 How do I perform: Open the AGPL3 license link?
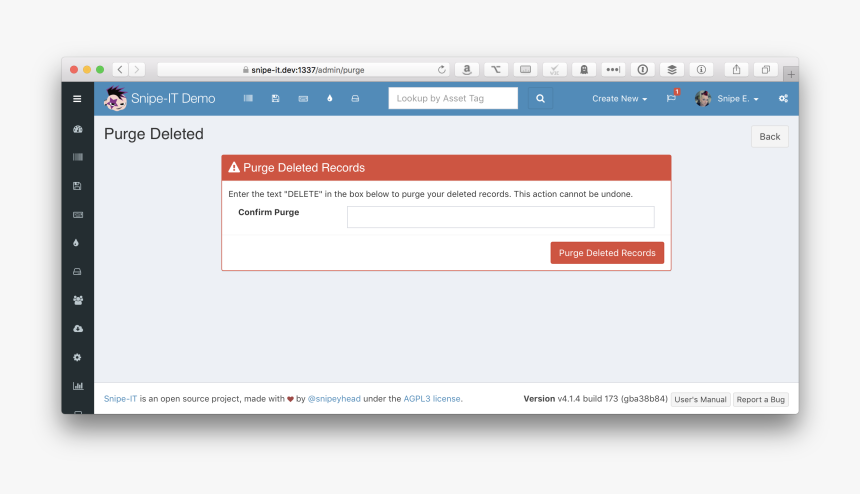tap(432, 399)
